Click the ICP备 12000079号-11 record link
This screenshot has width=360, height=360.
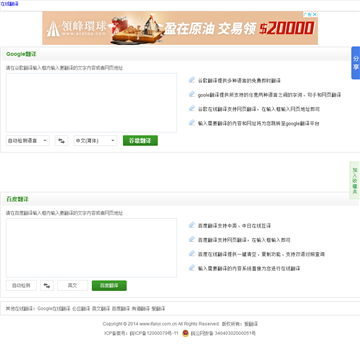click(x=154, y=333)
